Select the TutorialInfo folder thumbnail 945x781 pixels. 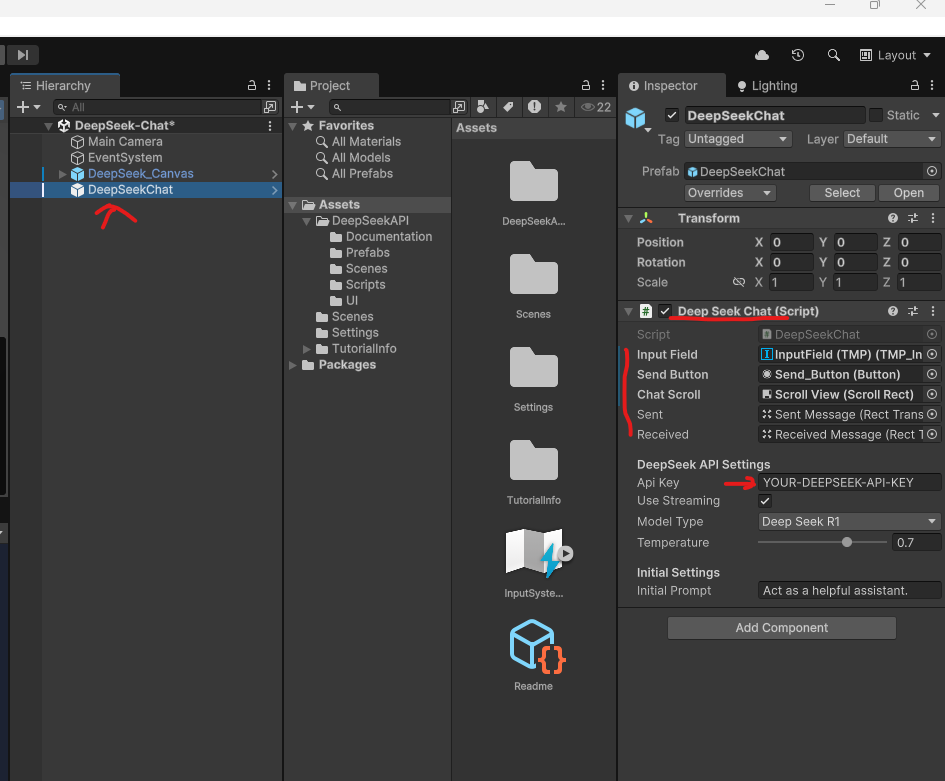coord(533,461)
